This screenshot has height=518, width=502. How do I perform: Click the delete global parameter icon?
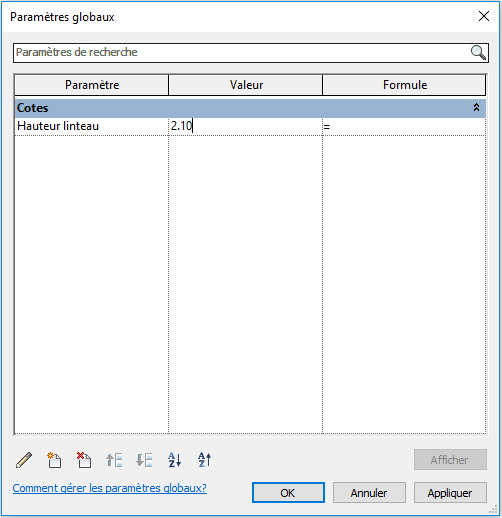[84, 460]
